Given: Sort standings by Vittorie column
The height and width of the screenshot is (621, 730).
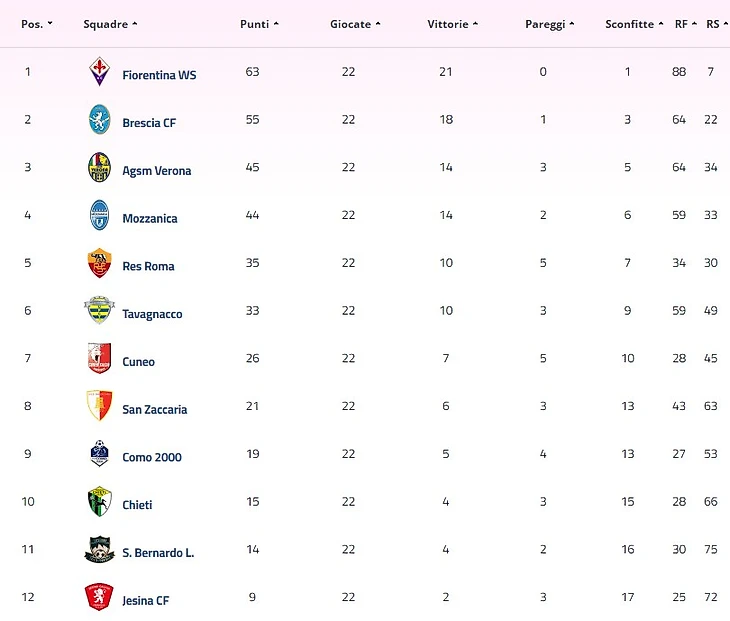Looking at the screenshot, I should [452, 24].
